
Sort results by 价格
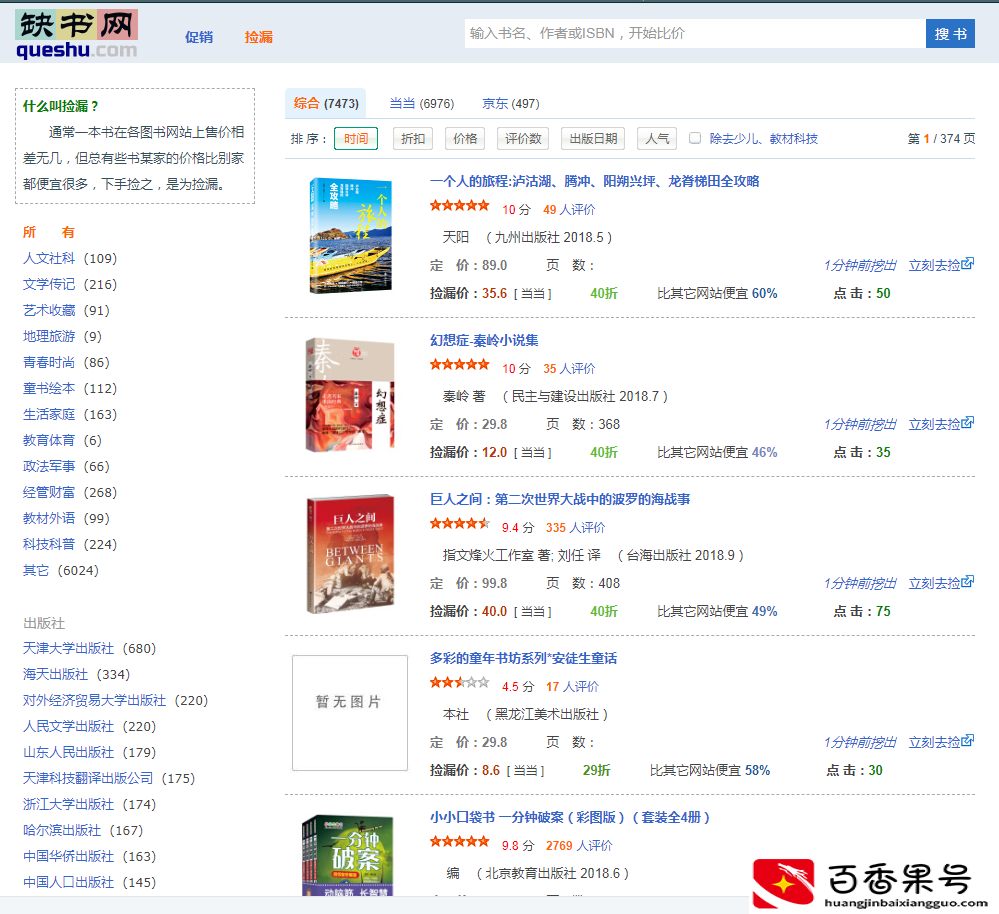tap(465, 138)
